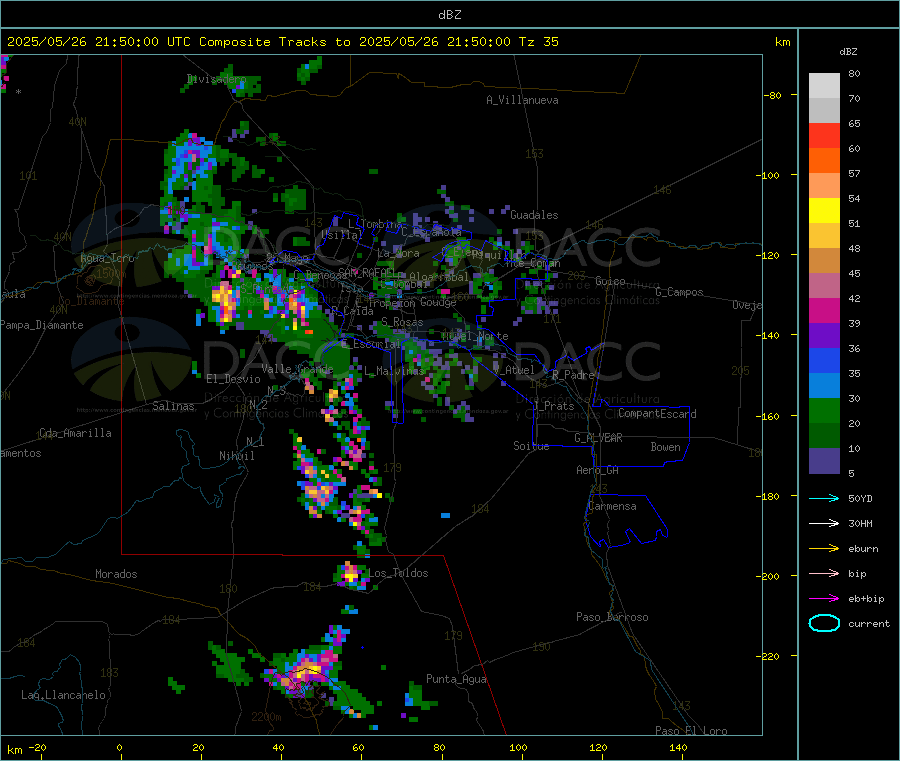The image size is (900, 761).
Task: Click the 'Valle_Grande' map label
Action: click(297, 369)
